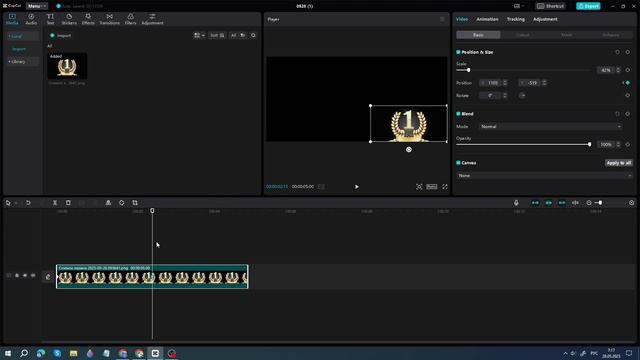Click the Mirror icon in timeline toolbar
The image size is (640, 360).
pyautogui.click(x=108, y=203)
